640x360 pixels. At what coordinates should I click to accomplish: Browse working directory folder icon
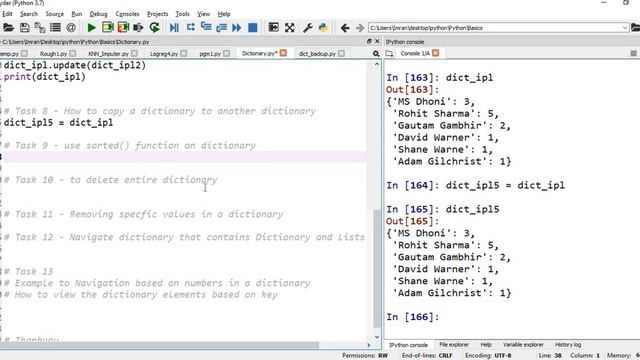636,28
